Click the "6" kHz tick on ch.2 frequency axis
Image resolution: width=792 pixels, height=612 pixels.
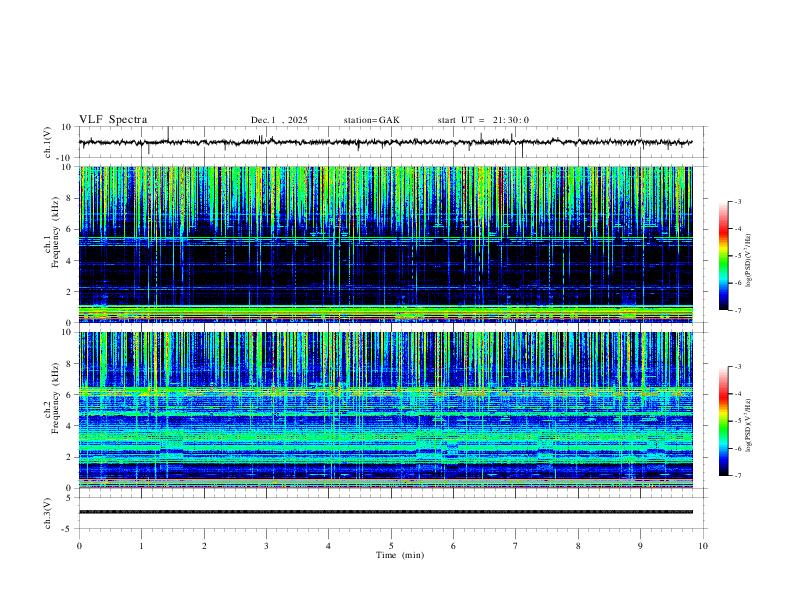[69, 395]
